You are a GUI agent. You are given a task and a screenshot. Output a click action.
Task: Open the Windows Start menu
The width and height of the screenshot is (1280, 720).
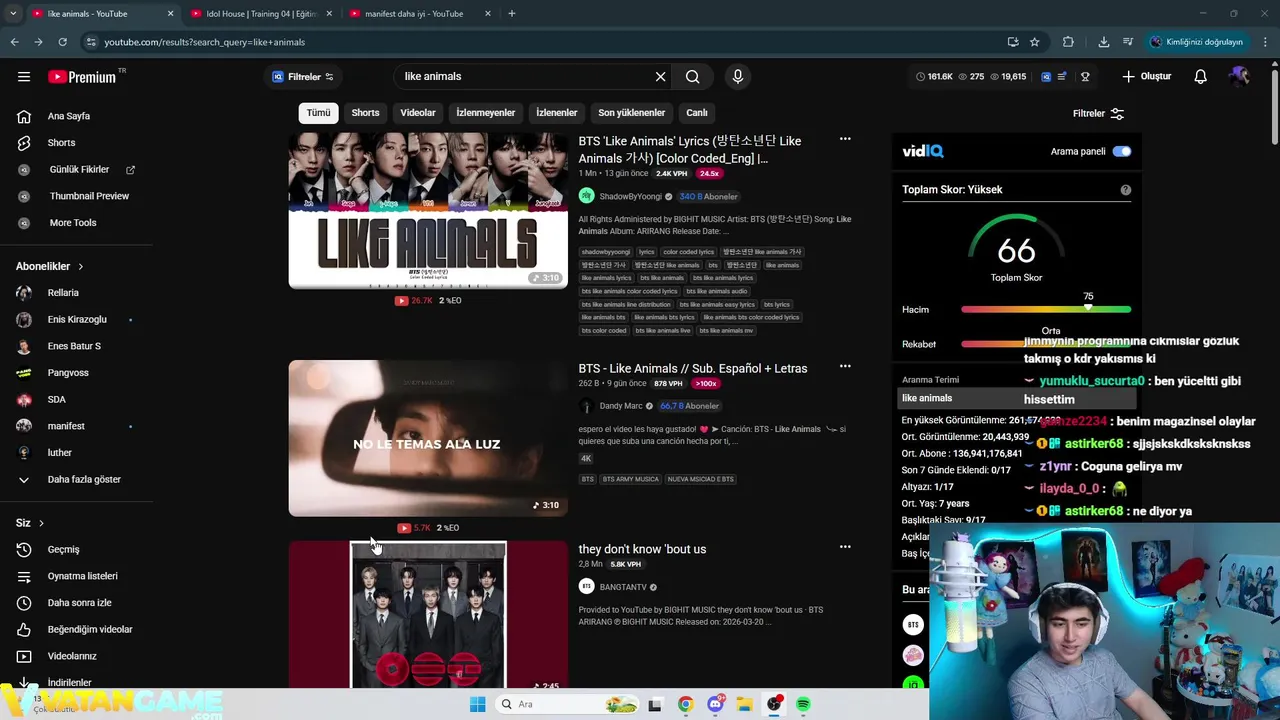point(477,705)
